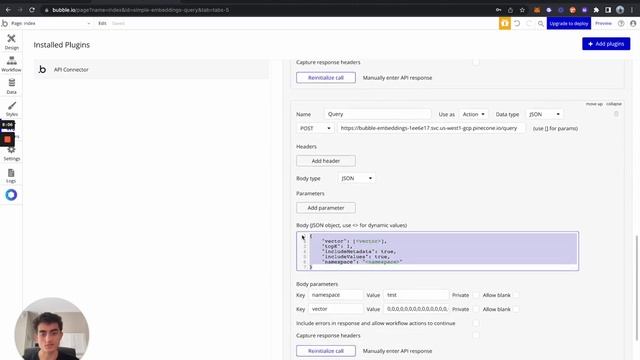Click the namespace key field
This screenshot has width=640, height=360.
point(336,295)
